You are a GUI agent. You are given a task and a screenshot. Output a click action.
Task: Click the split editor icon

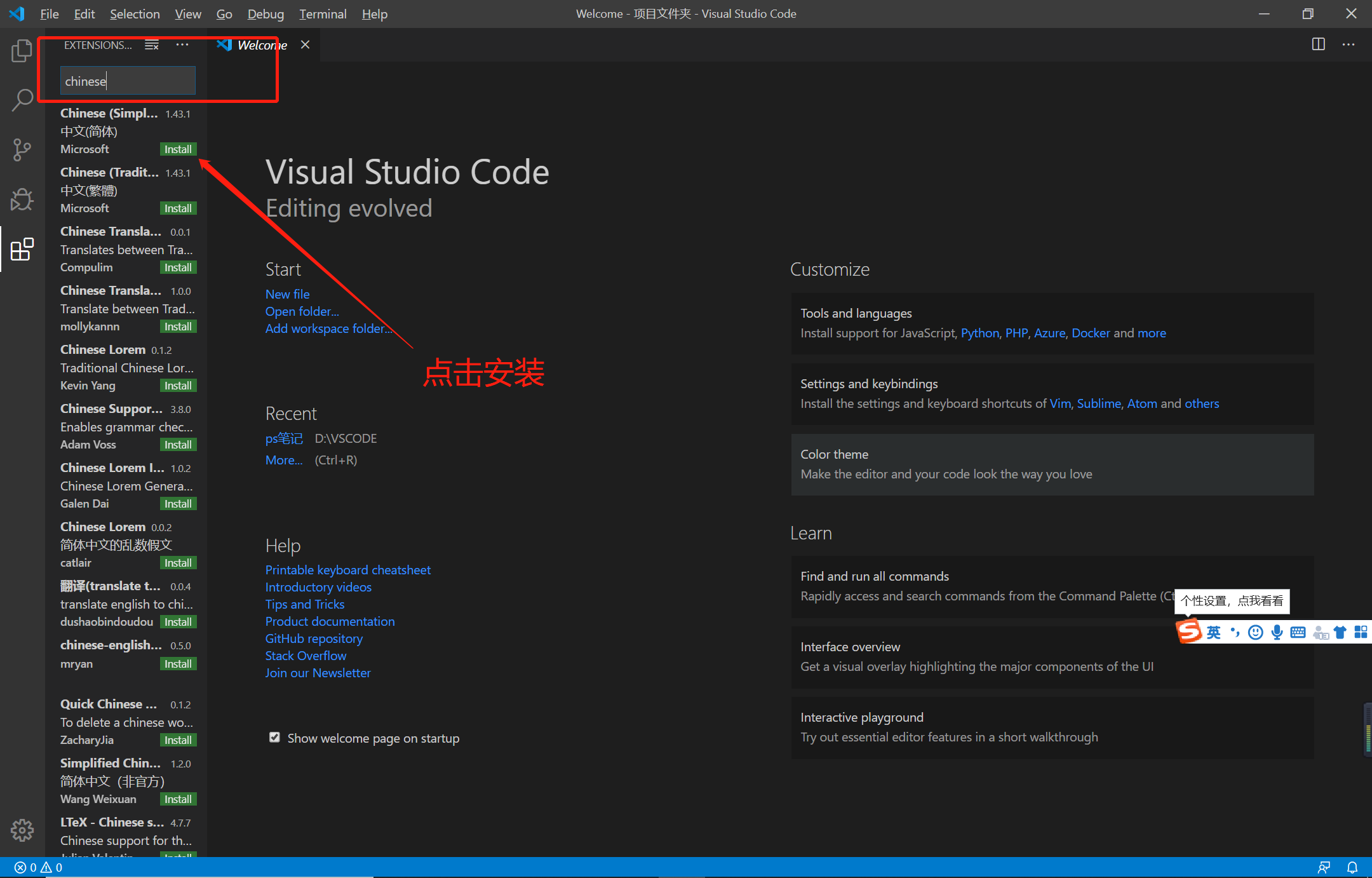click(x=1319, y=44)
